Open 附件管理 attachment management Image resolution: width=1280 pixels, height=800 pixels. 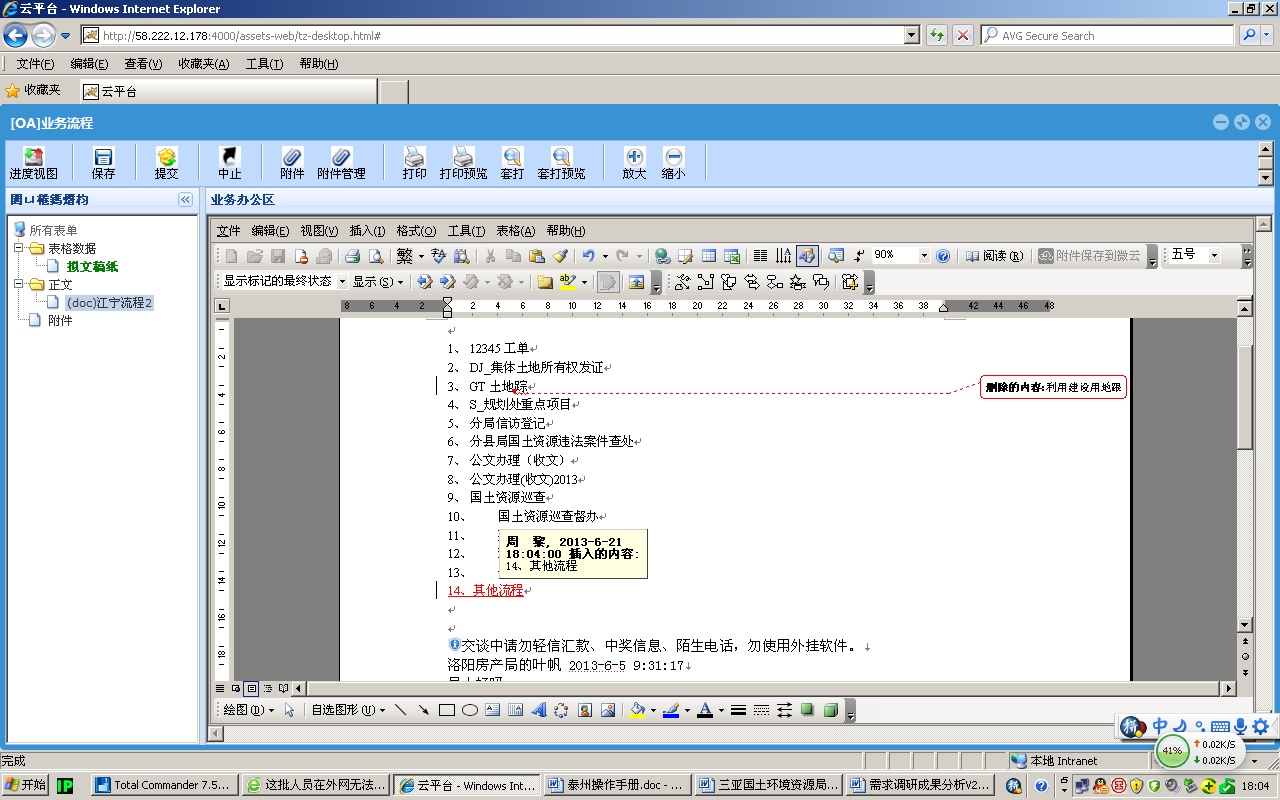click(x=341, y=163)
